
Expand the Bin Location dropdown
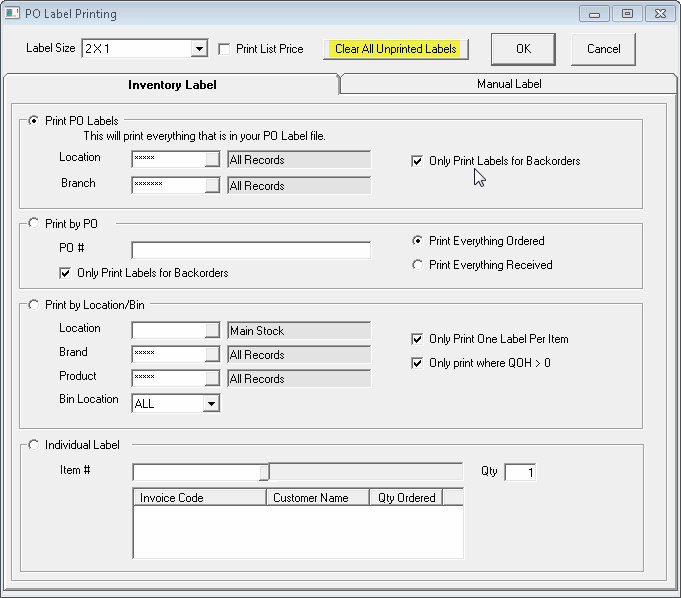(211, 403)
